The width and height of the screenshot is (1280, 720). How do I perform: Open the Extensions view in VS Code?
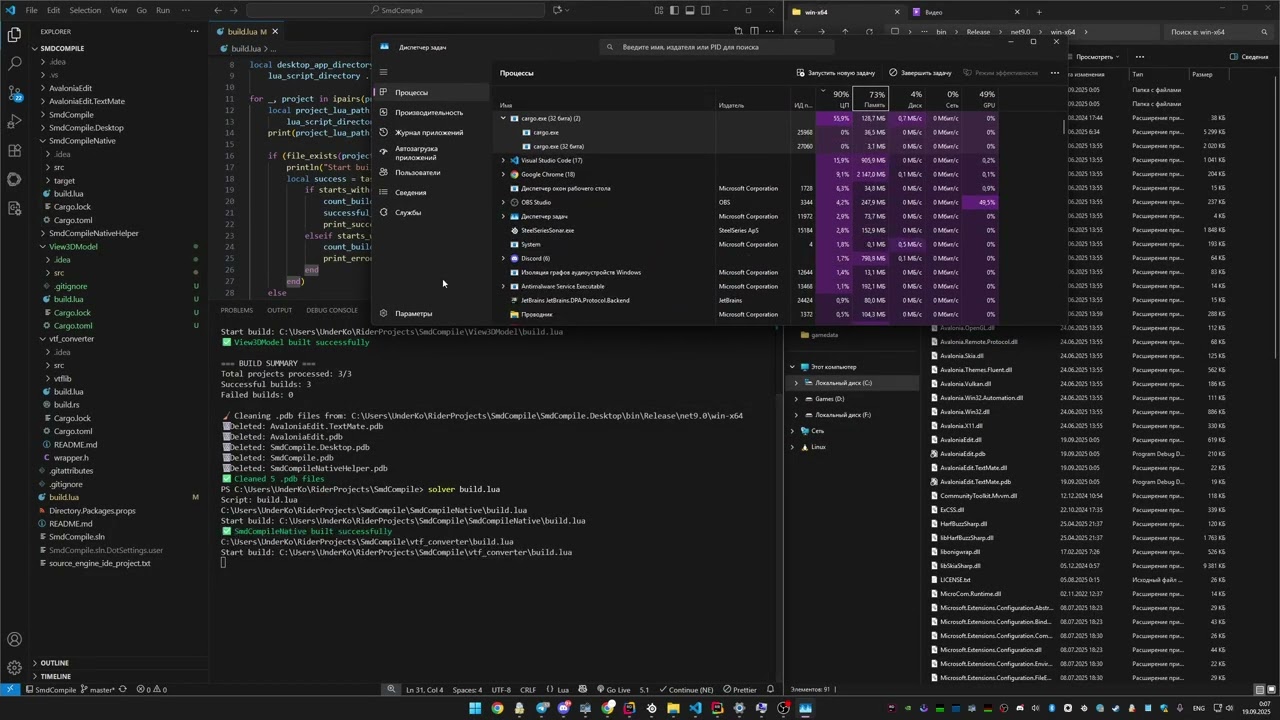point(14,151)
